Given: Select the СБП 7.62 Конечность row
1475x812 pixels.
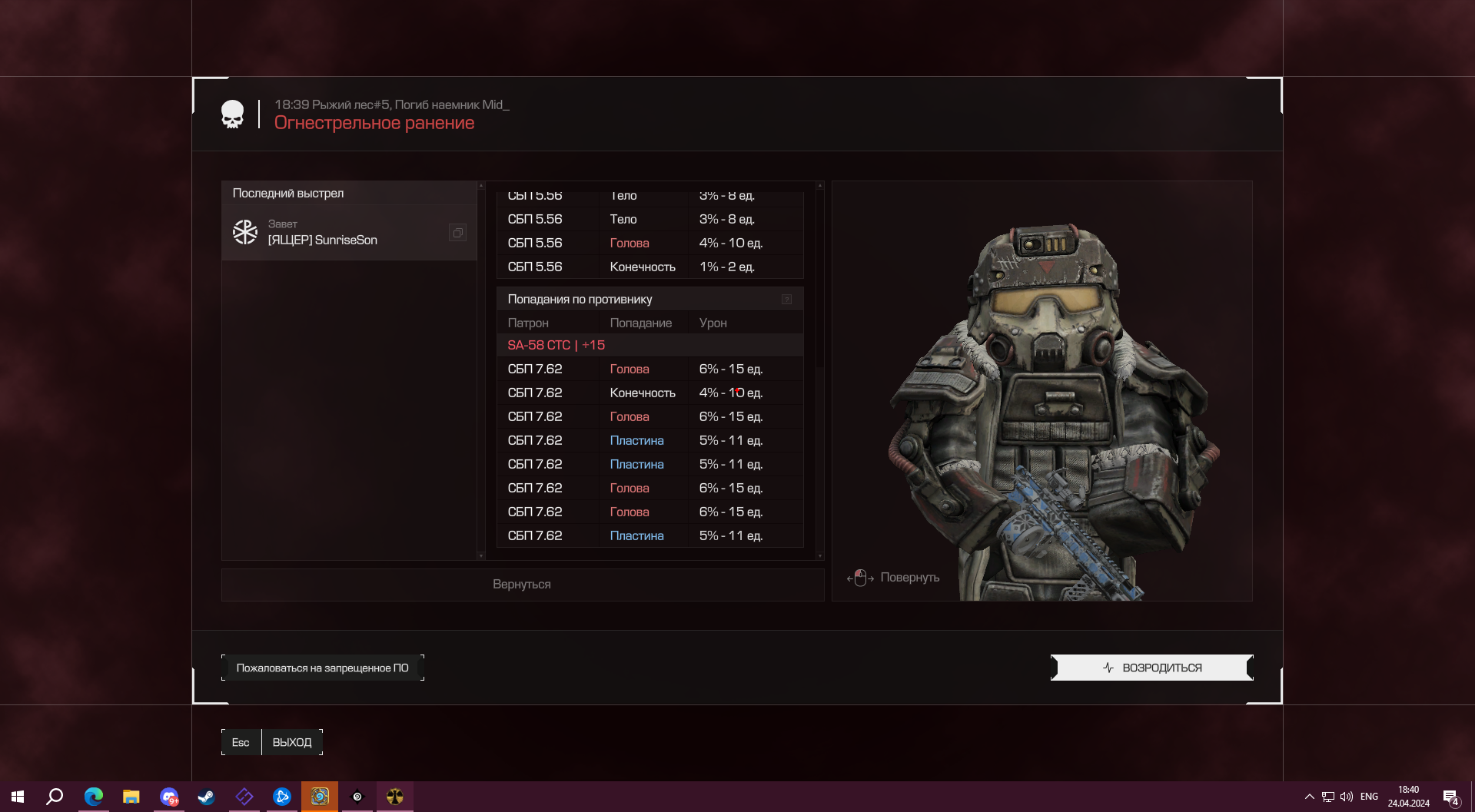Looking at the screenshot, I should click(x=650, y=393).
